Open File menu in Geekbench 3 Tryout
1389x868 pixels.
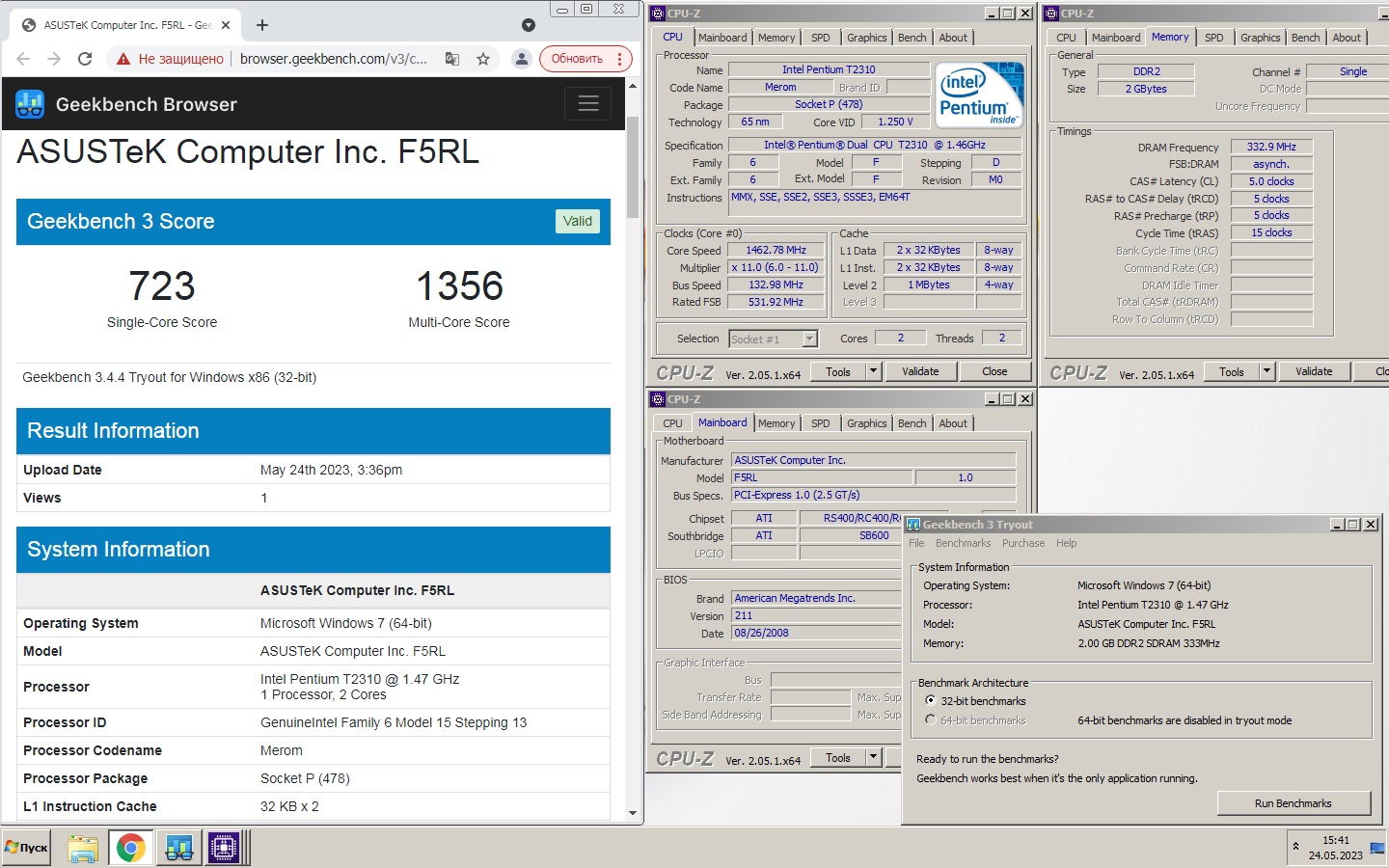tap(916, 543)
